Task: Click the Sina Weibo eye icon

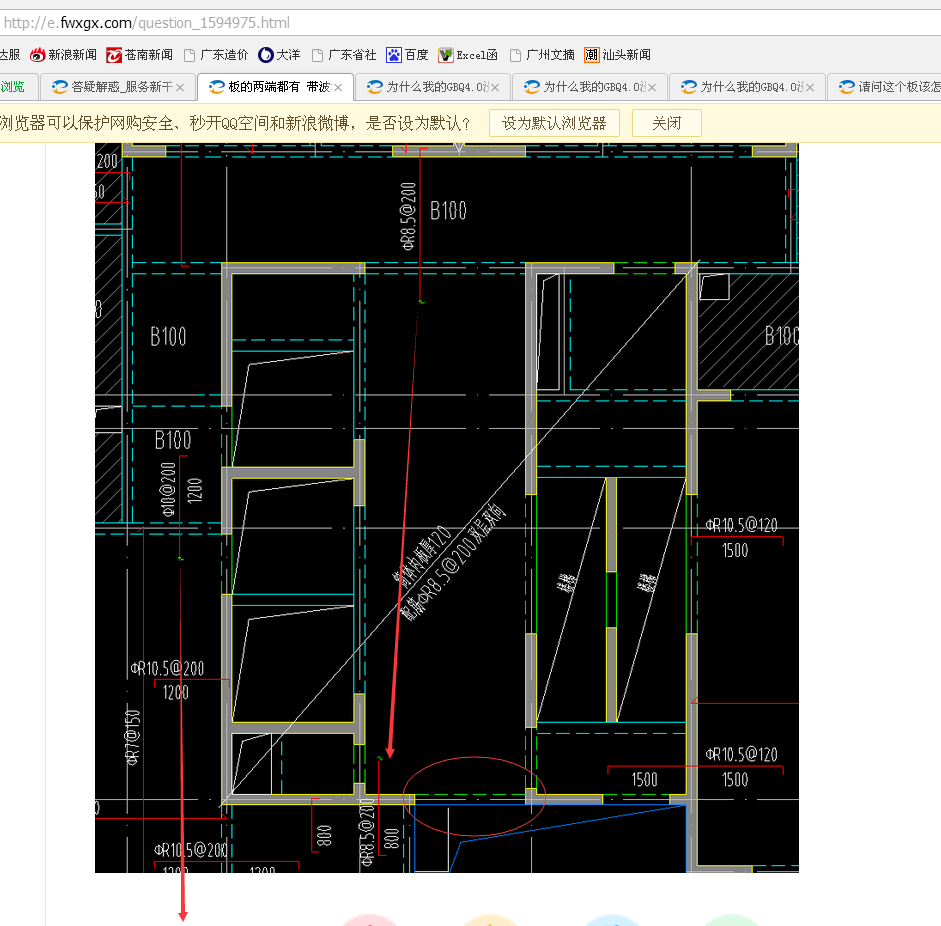Action: pyautogui.click(x=38, y=55)
